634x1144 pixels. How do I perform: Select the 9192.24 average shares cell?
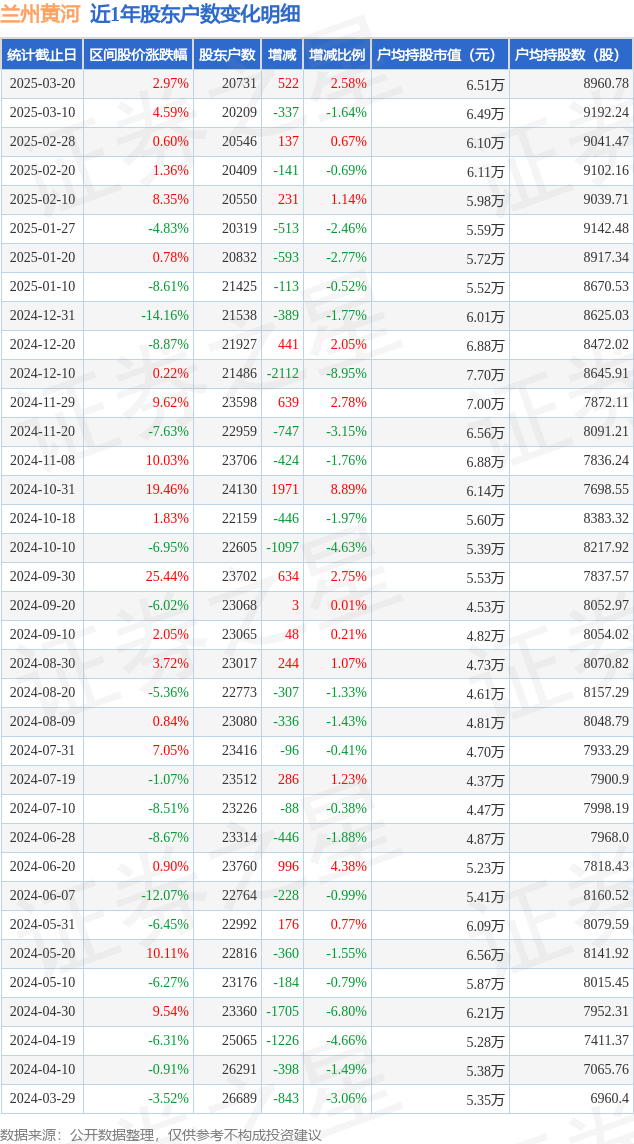(x=571, y=112)
